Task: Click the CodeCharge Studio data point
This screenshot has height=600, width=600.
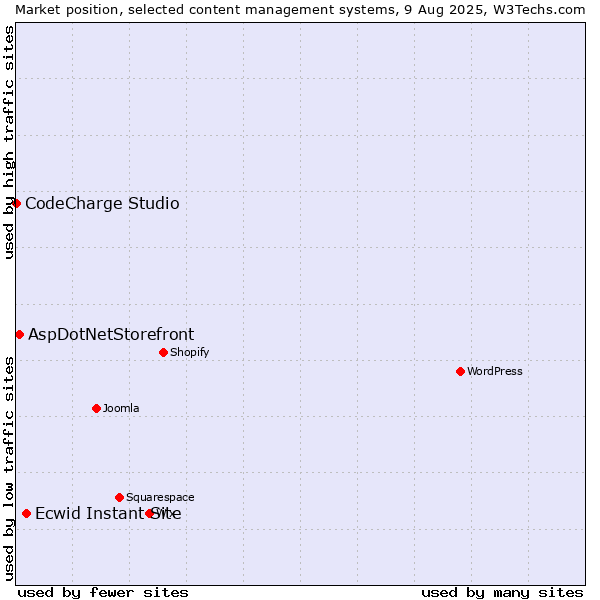Action: coord(16,203)
